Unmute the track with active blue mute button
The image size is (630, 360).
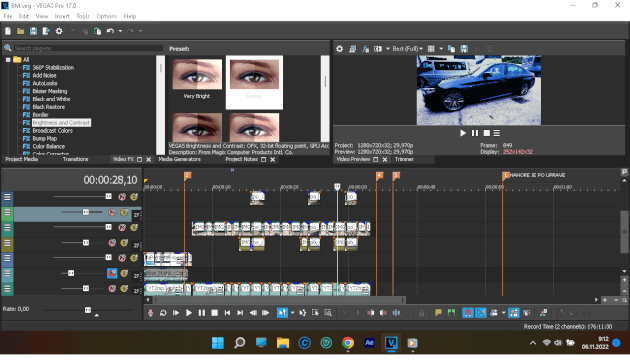click(x=112, y=273)
